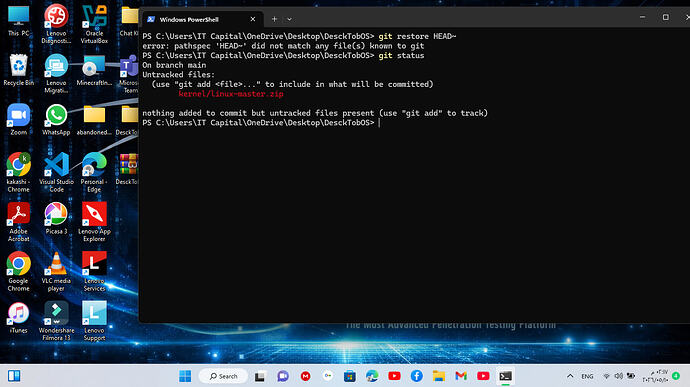Image resolution: width=690 pixels, height=387 pixels.
Task: Open the green notification badge in tray
Action: (676, 376)
